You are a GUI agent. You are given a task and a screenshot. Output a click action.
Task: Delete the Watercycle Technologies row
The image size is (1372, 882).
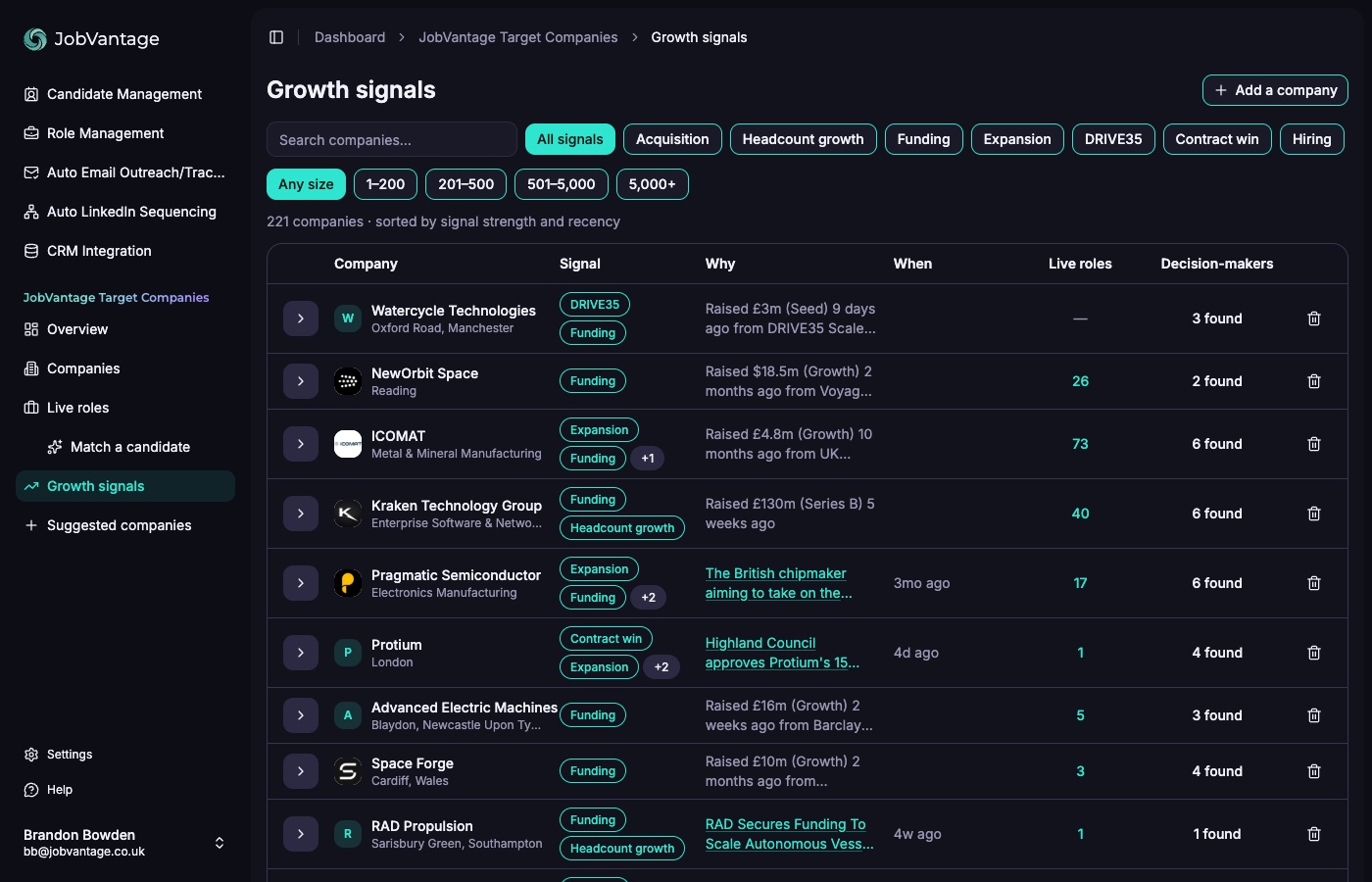click(x=1314, y=318)
